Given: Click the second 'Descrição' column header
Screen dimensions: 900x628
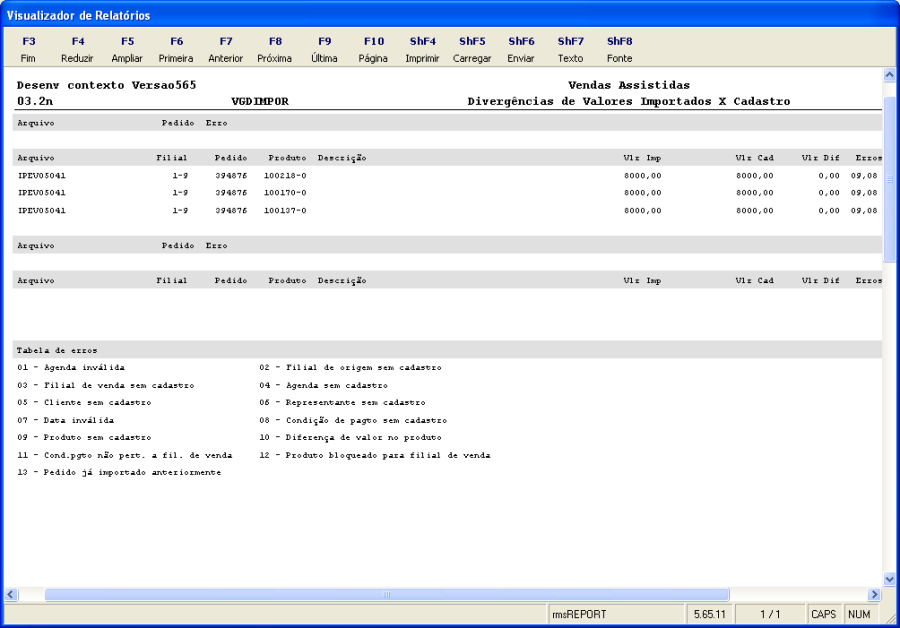Looking at the screenshot, I should click(x=342, y=281).
